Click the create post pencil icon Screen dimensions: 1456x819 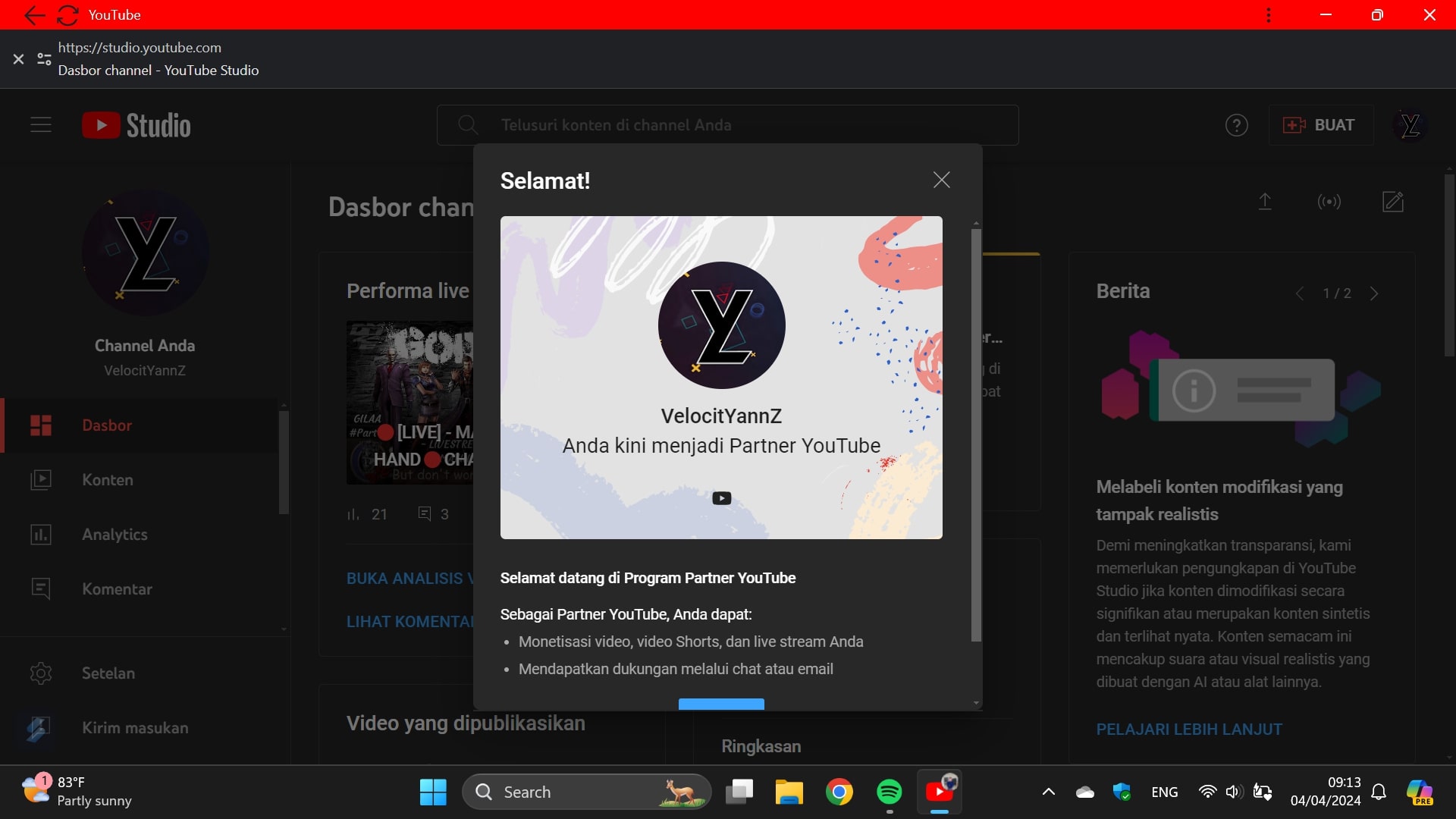pyautogui.click(x=1393, y=202)
